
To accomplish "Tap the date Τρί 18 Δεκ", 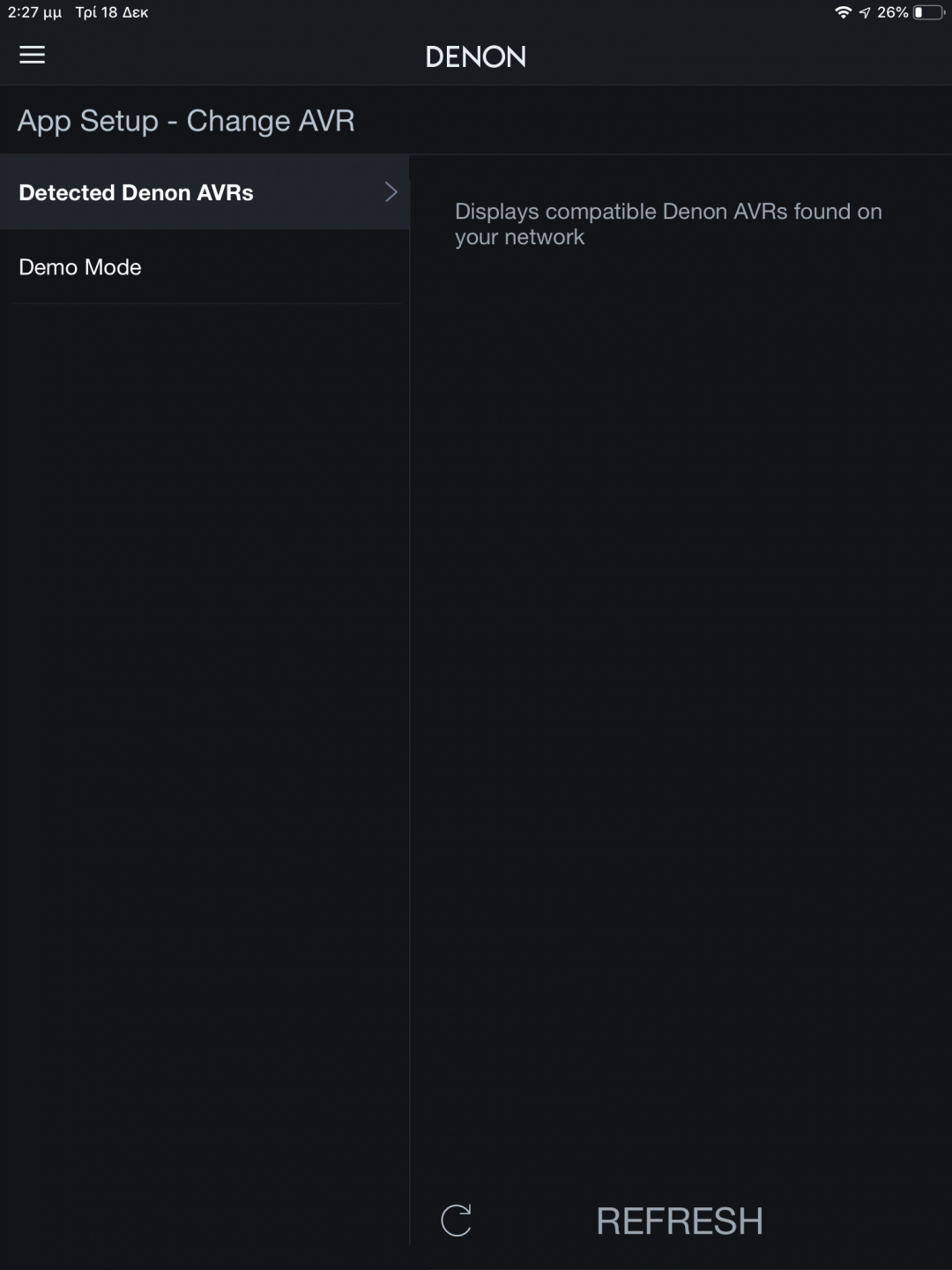I will click(112, 12).
